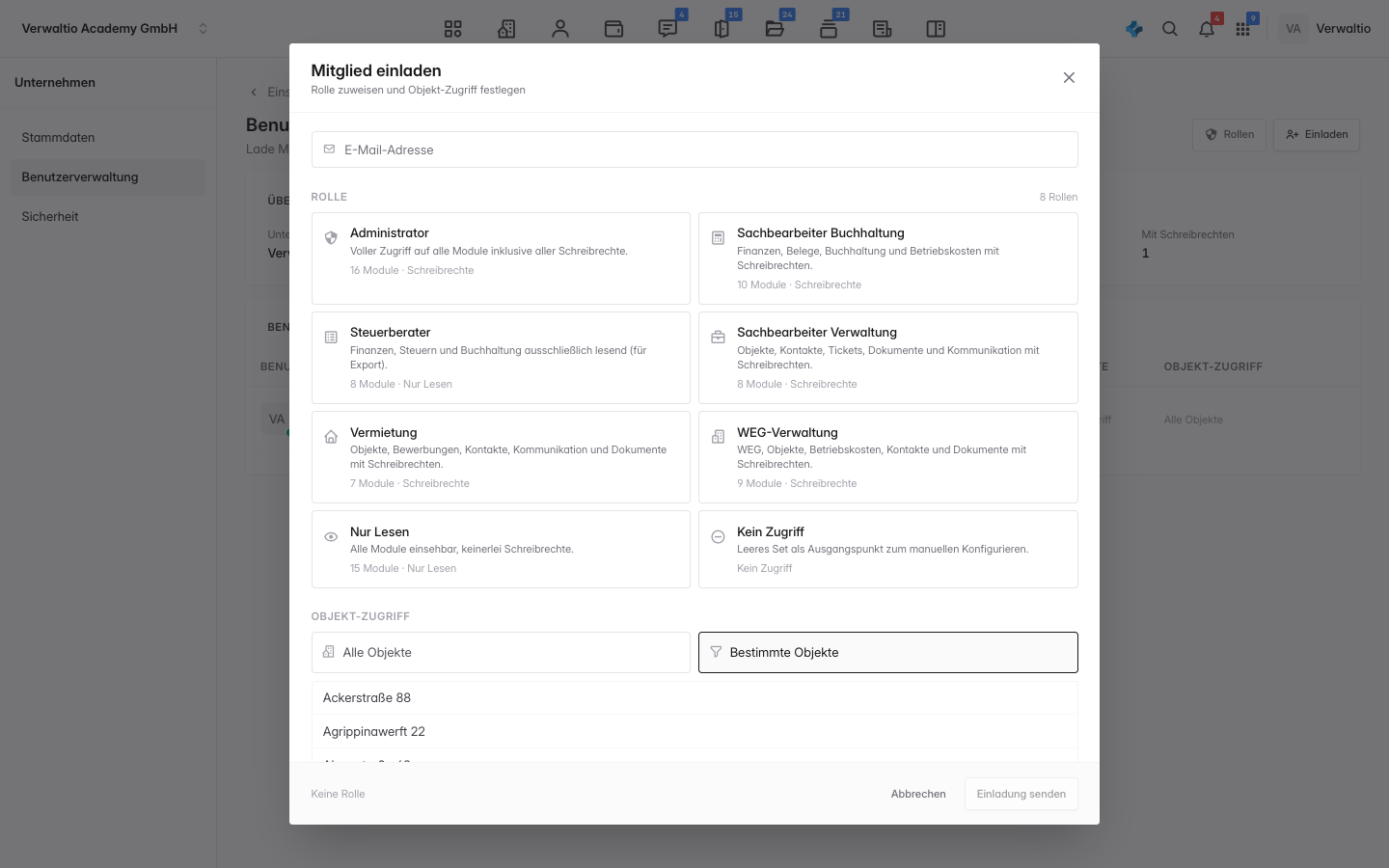Screen dimensions: 1389x868
Task: Choose the Sachbearbeiter Verwaltung role card
Action: 888,358
